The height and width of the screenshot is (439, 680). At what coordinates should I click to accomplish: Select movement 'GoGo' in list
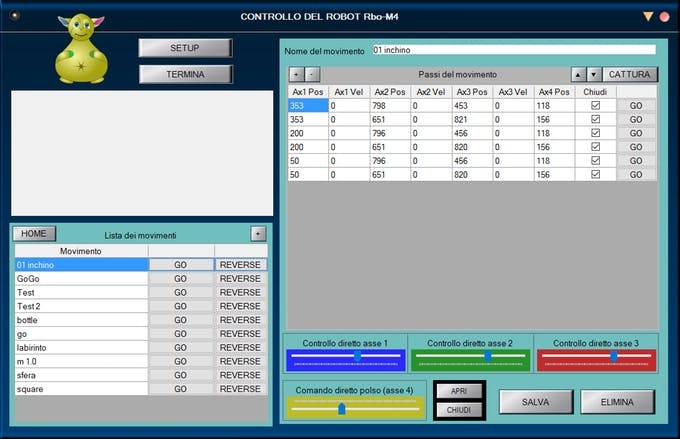(x=82, y=278)
